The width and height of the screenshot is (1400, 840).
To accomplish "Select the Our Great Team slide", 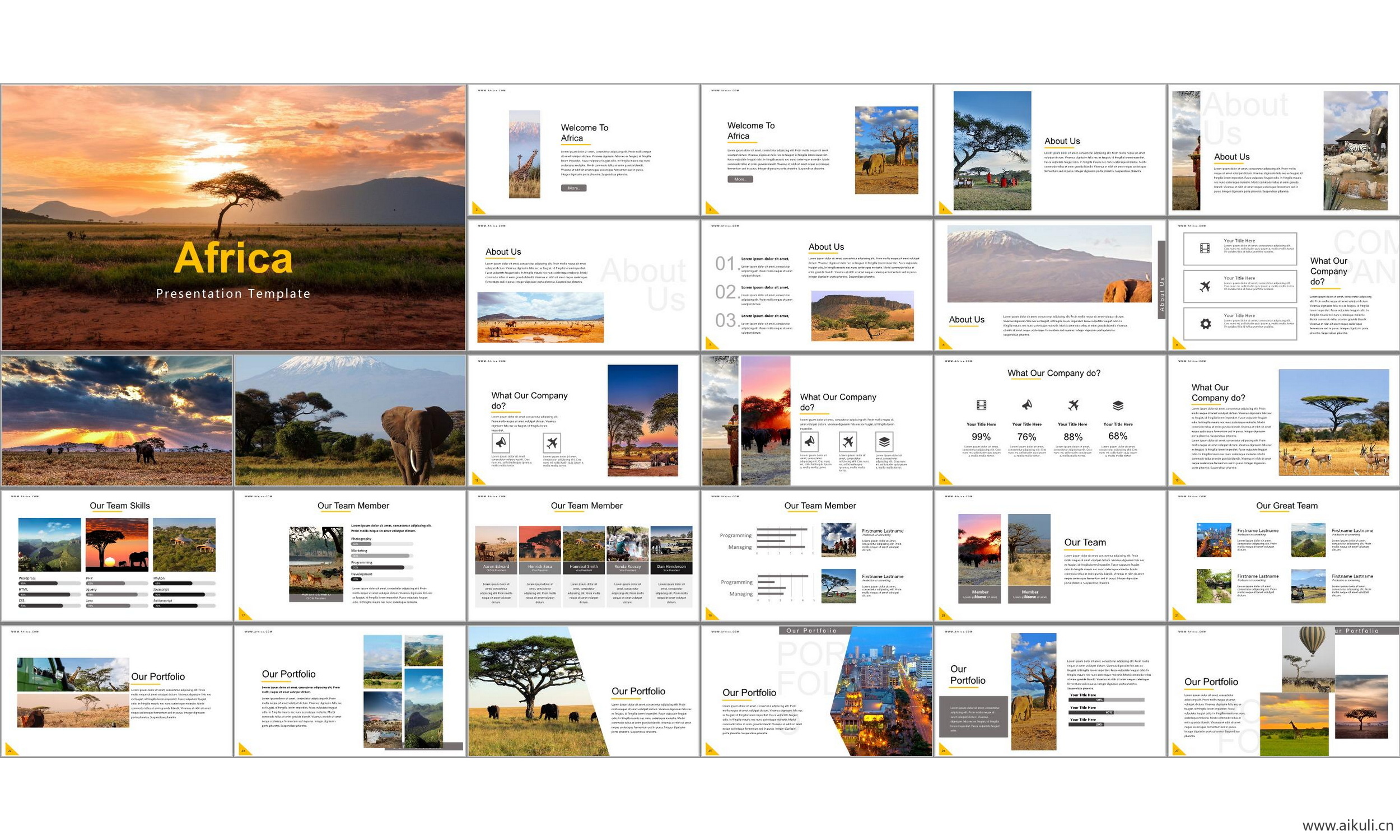I will pyautogui.click(x=1284, y=556).
